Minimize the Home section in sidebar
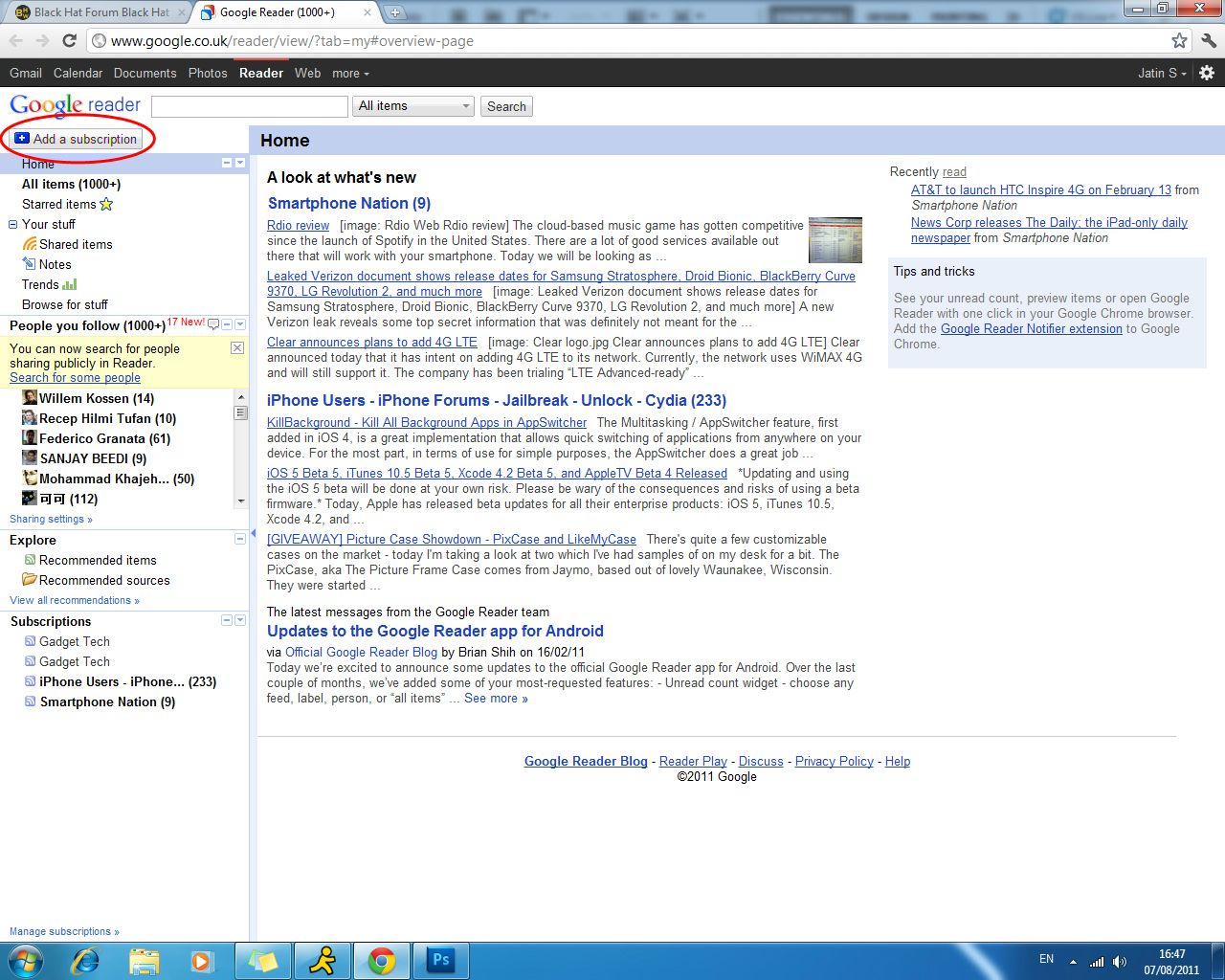Image resolution: width=1225 pixels, height=980 pixels. pos(227,163)
